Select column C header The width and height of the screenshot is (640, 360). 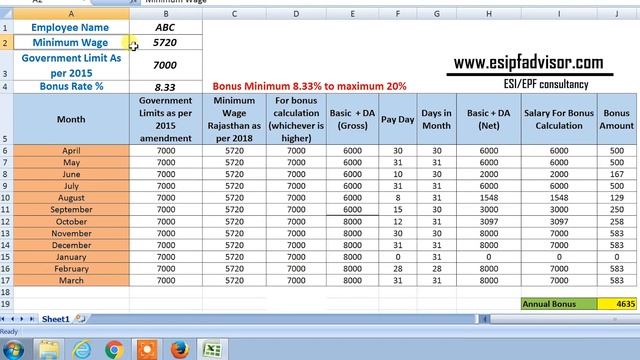234,14
